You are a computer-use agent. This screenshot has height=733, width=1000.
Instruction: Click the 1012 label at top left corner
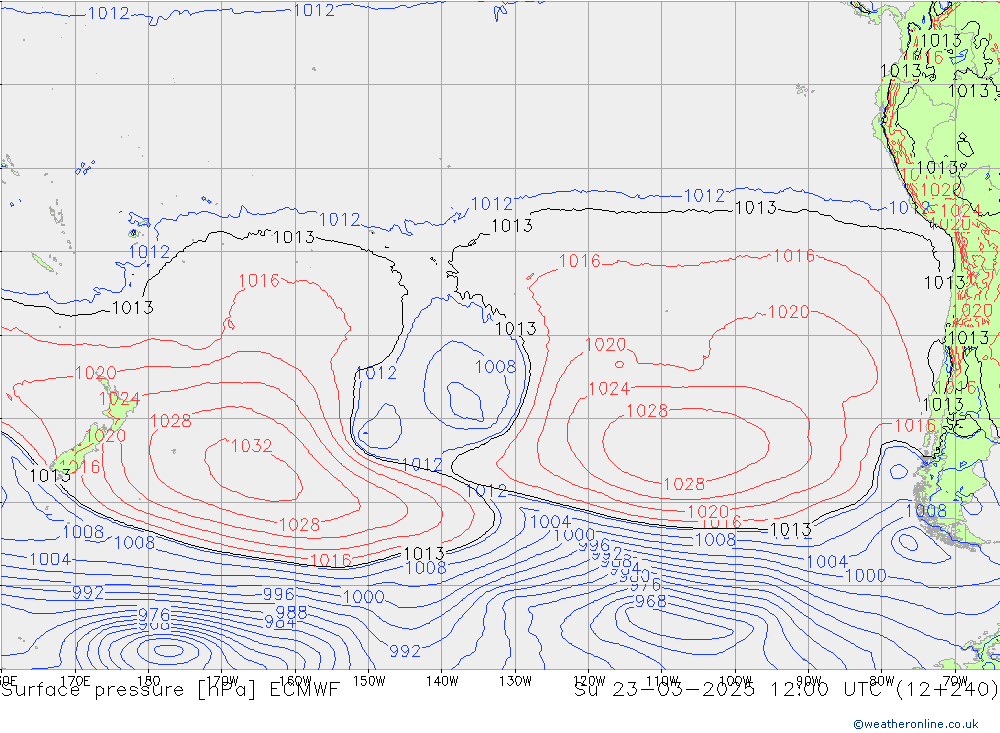[x=108, y=13]
